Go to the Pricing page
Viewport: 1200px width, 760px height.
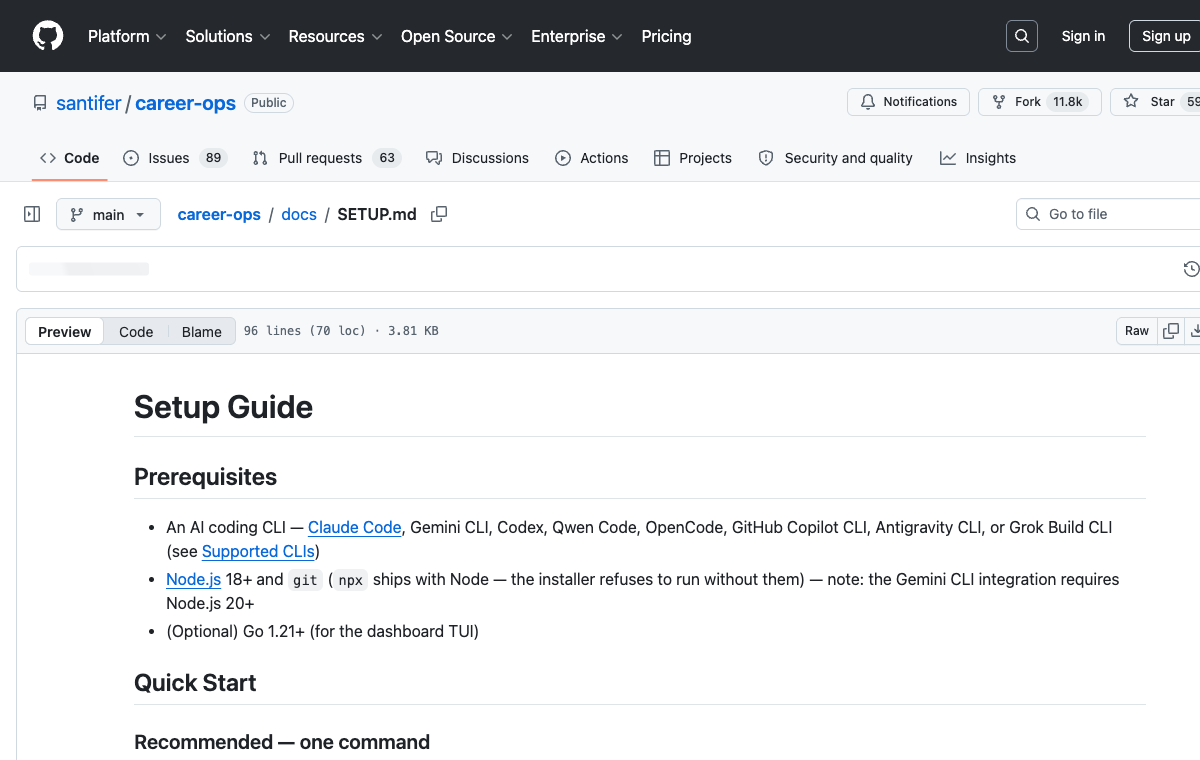(x=666, y=36)
